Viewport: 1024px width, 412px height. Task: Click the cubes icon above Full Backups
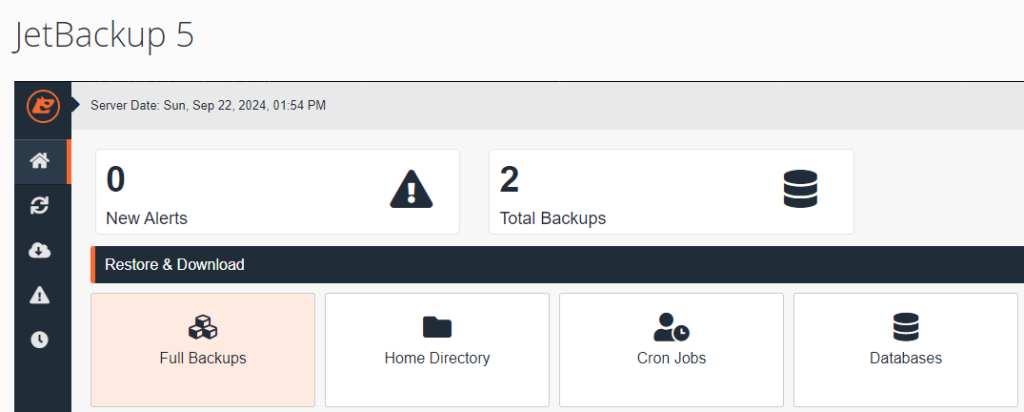(202, 326)
